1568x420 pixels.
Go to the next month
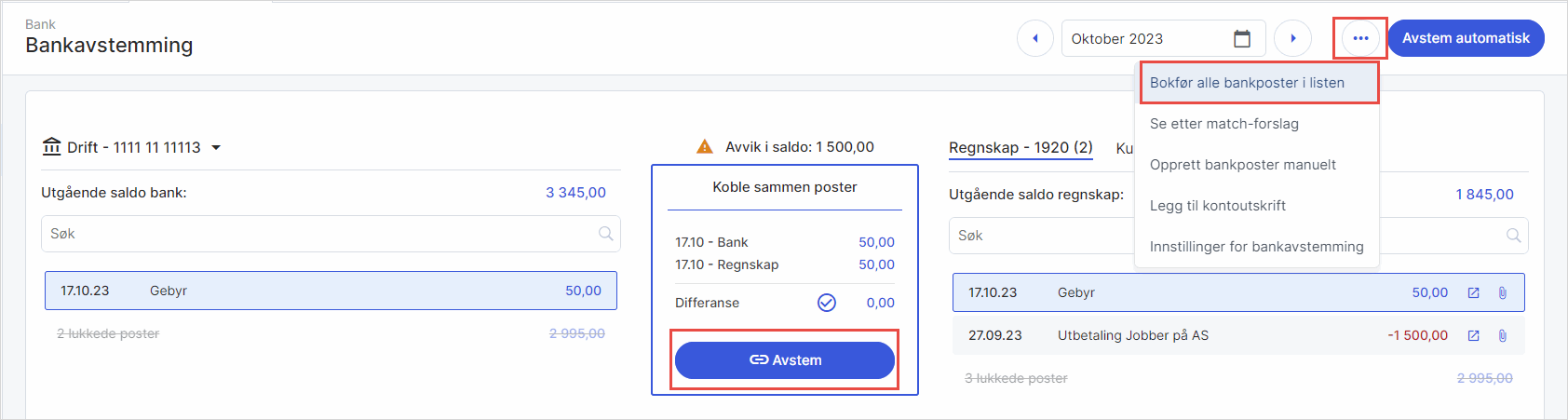click(1292, 39)
